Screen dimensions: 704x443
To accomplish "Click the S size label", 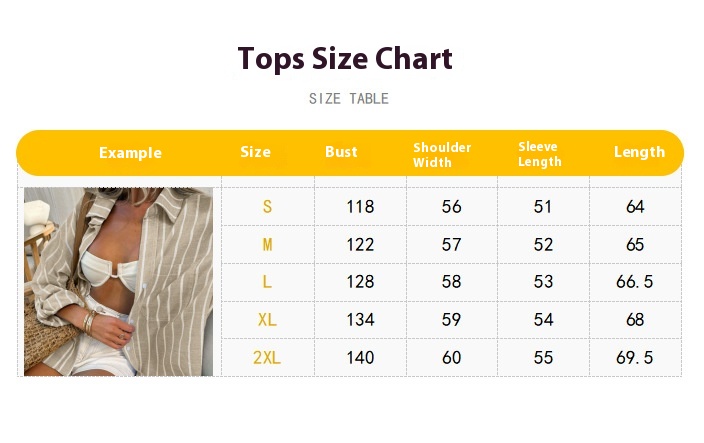I will (x=267, y=206).
